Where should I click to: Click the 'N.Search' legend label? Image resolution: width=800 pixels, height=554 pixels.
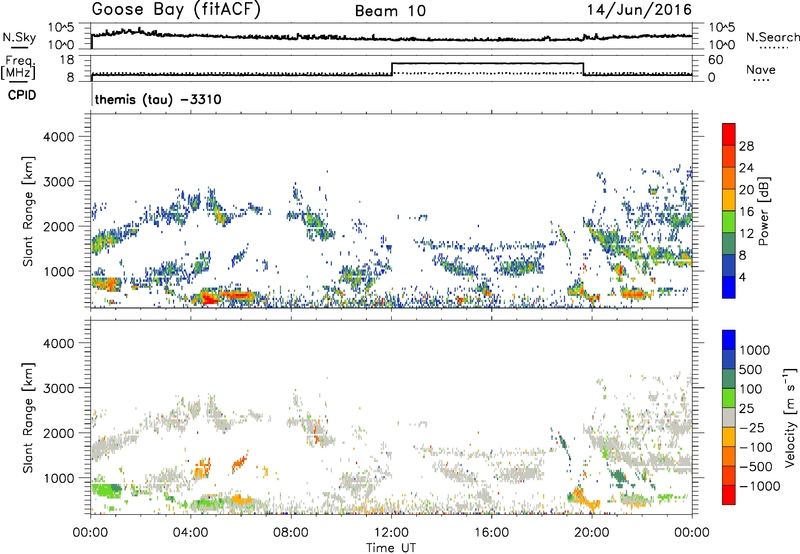tap(772, 37)
